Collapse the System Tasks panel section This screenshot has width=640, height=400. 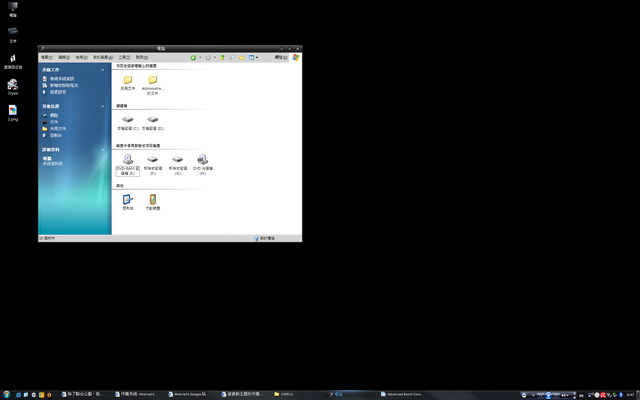[x=102, y=70]
